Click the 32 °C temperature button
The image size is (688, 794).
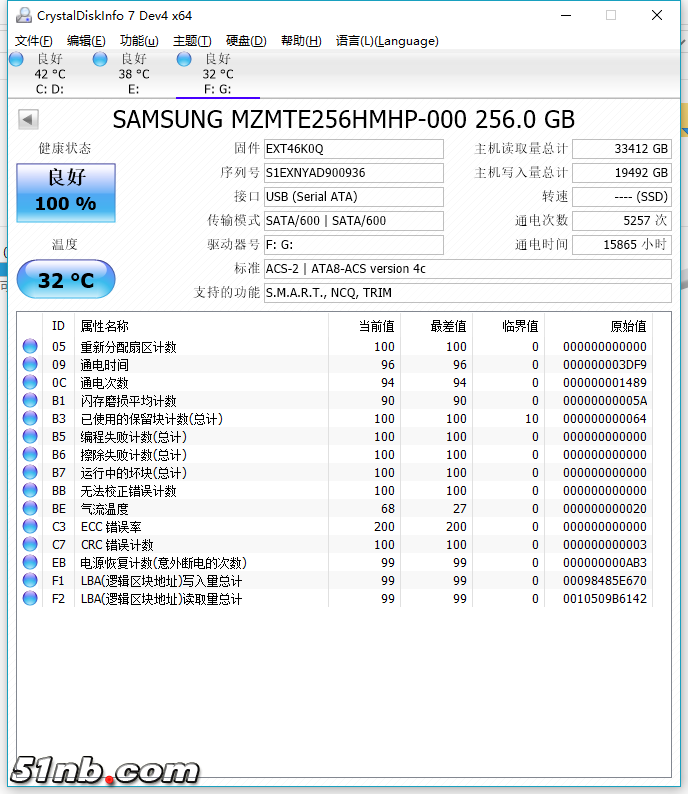(x=66, y=280)
